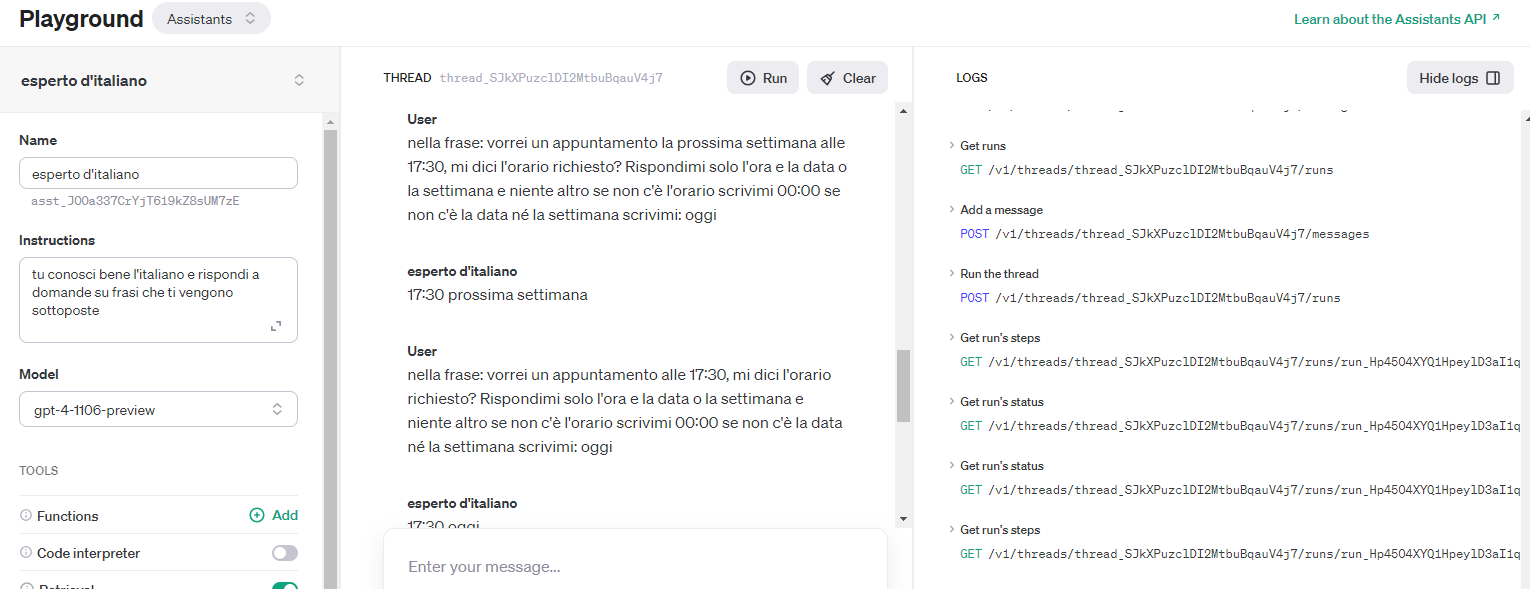
Task: Click the thread scrollbar down arrow
Action: coord(903,519)
